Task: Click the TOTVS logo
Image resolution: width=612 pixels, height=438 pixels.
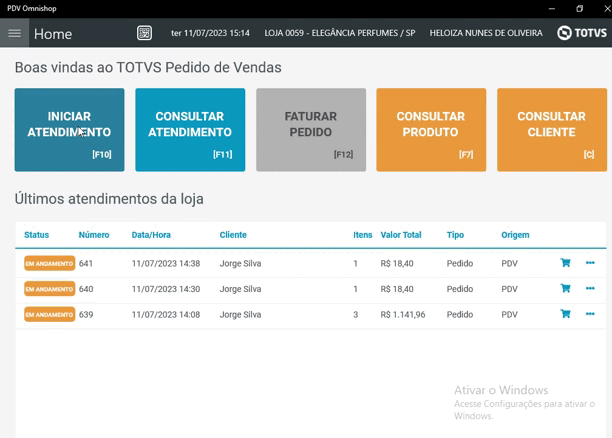Action: [x=582, y=33]
